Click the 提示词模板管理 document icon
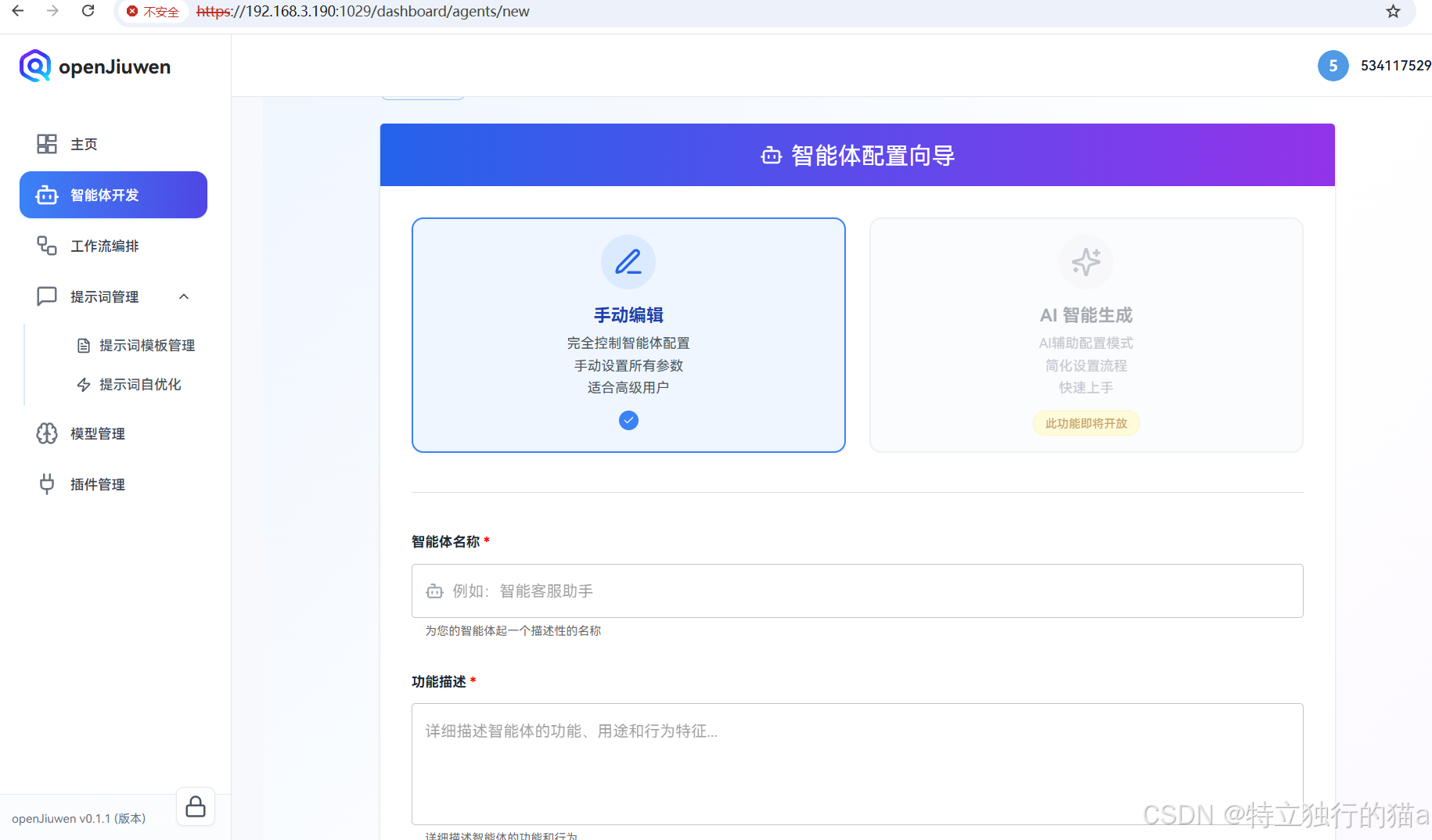The image size is (1432, 840). click(x=85, y=345)
